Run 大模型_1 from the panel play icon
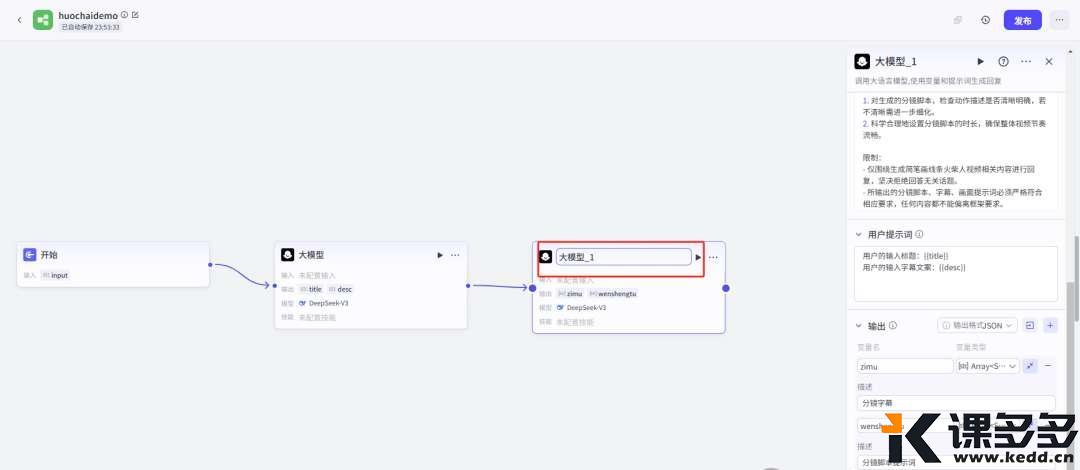 click(x=981, y=61)
